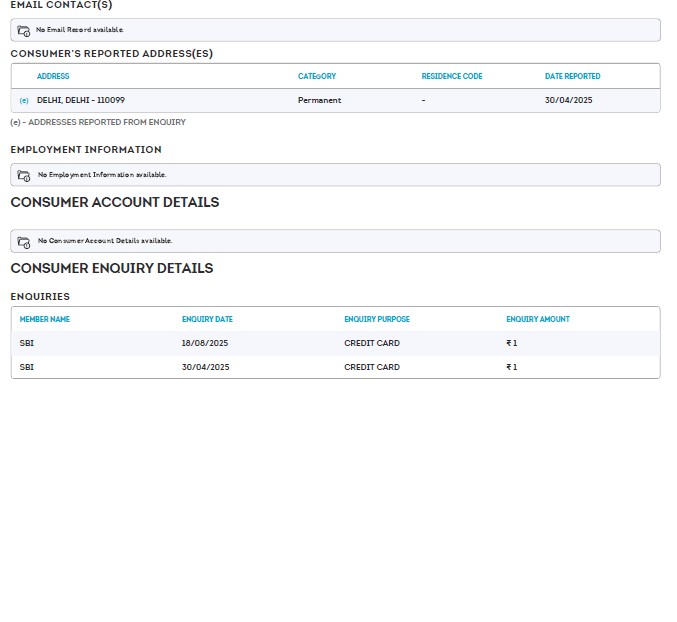Image resolution: width=677 pixels, height=622 pixels.
Task: Select the DELHI, DELHI - 110099 address text
Action: tap(81, 100)
